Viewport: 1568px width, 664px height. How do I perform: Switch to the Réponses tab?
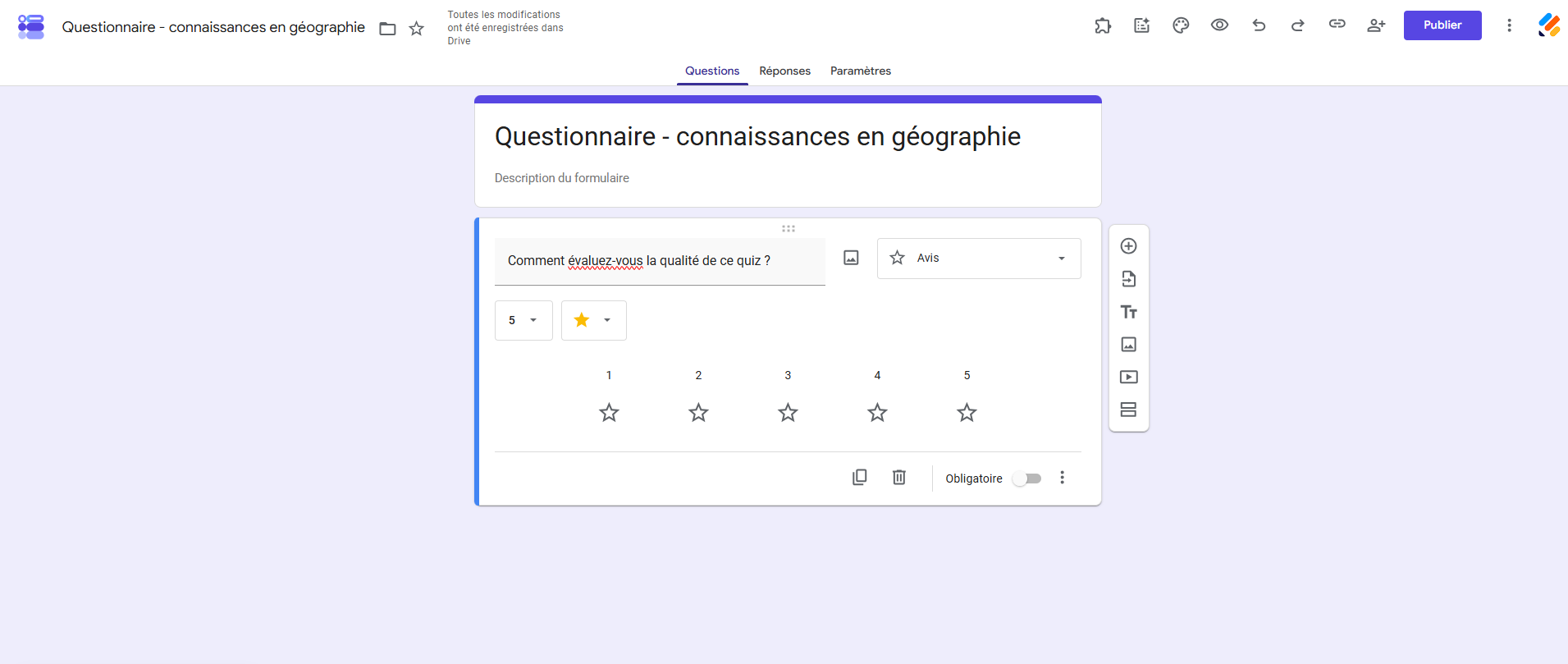point(784,71)
